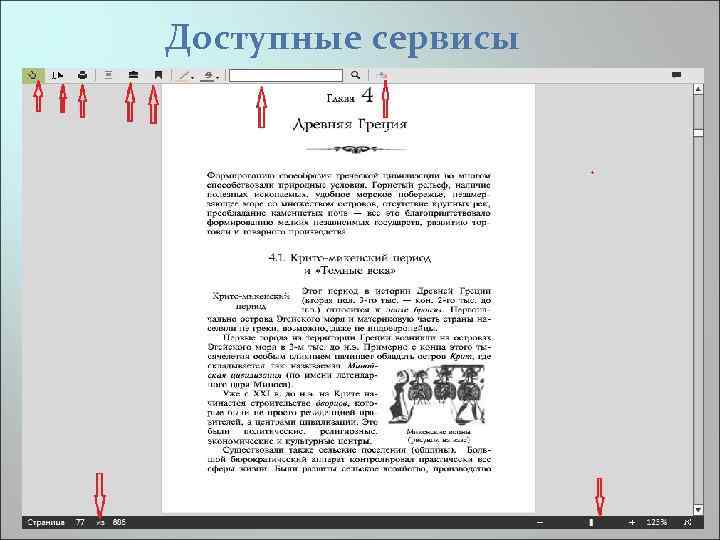
Task: Click the margin note 'Крито-микенский период'
Action: pos(251,301)
